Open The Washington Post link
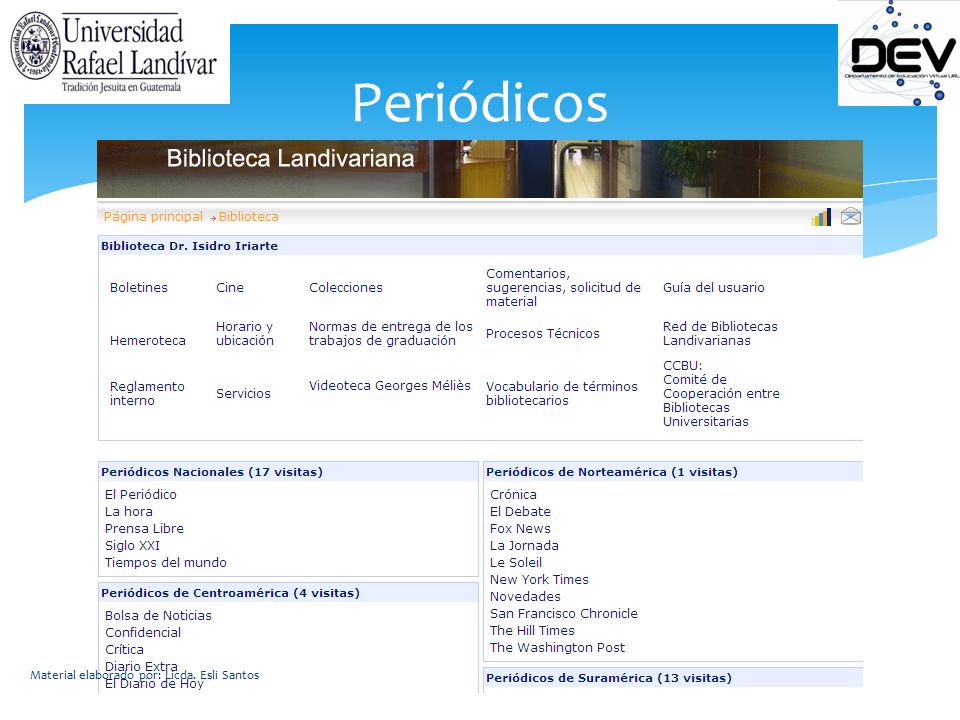The height and width of the screenshot is (720, 960). [557, 648]
